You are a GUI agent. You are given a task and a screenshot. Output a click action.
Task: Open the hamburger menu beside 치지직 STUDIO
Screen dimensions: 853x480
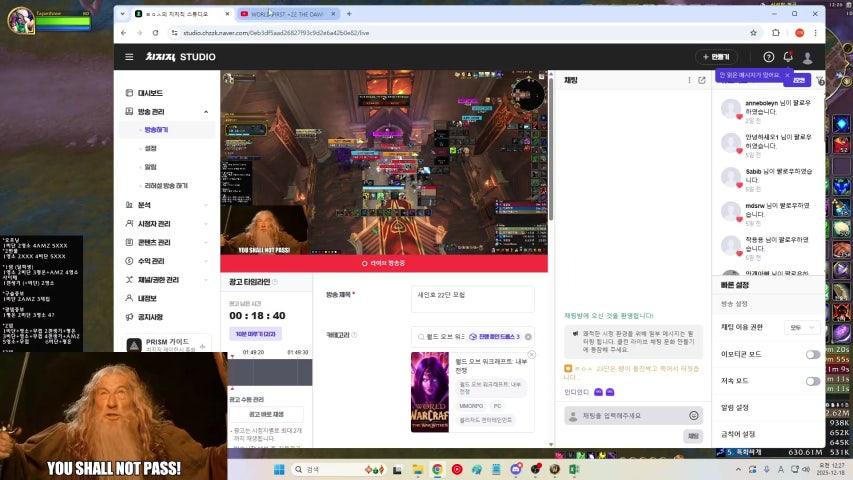click(x=129, y=57)
